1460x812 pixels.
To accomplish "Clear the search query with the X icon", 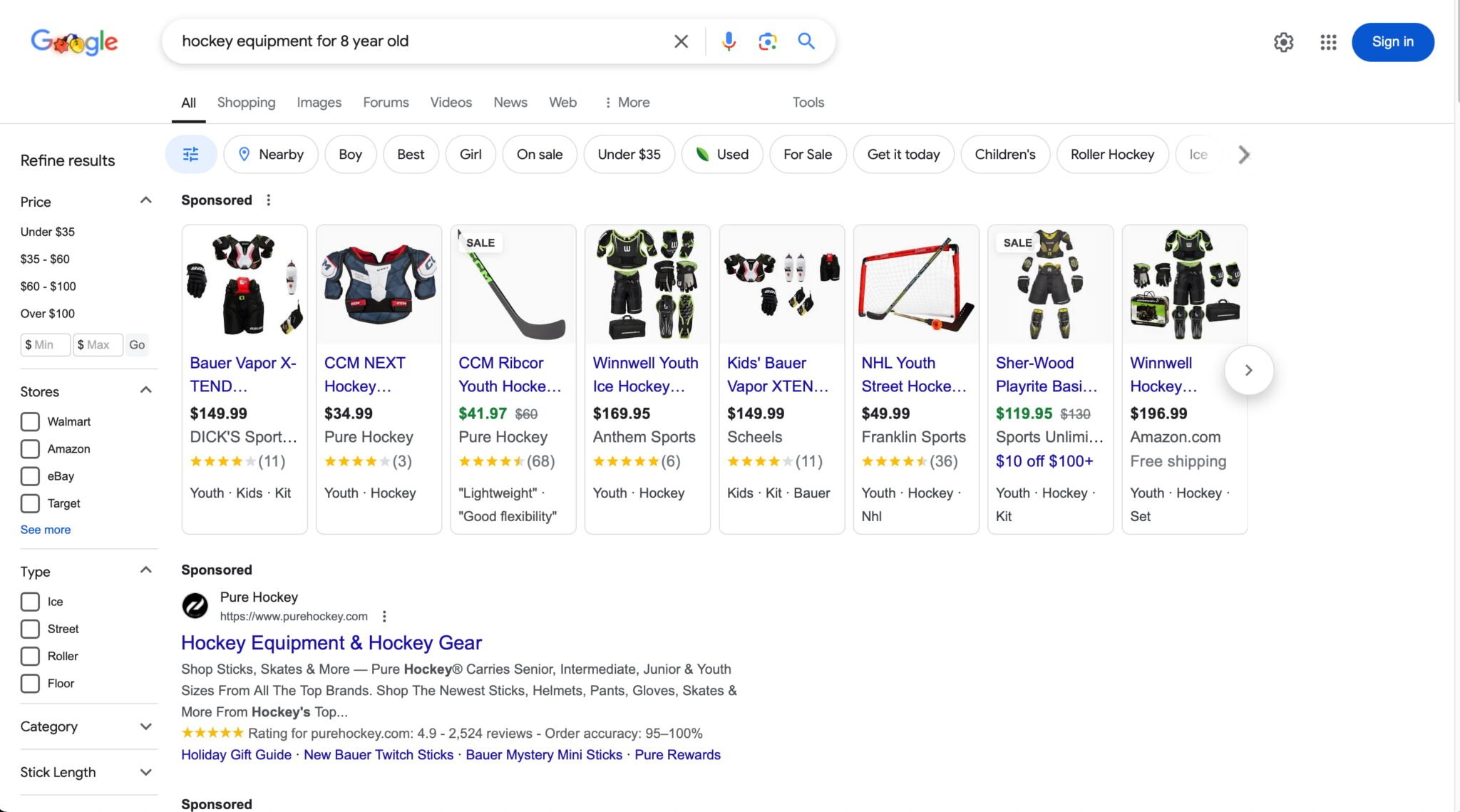I will click(680, 41).
